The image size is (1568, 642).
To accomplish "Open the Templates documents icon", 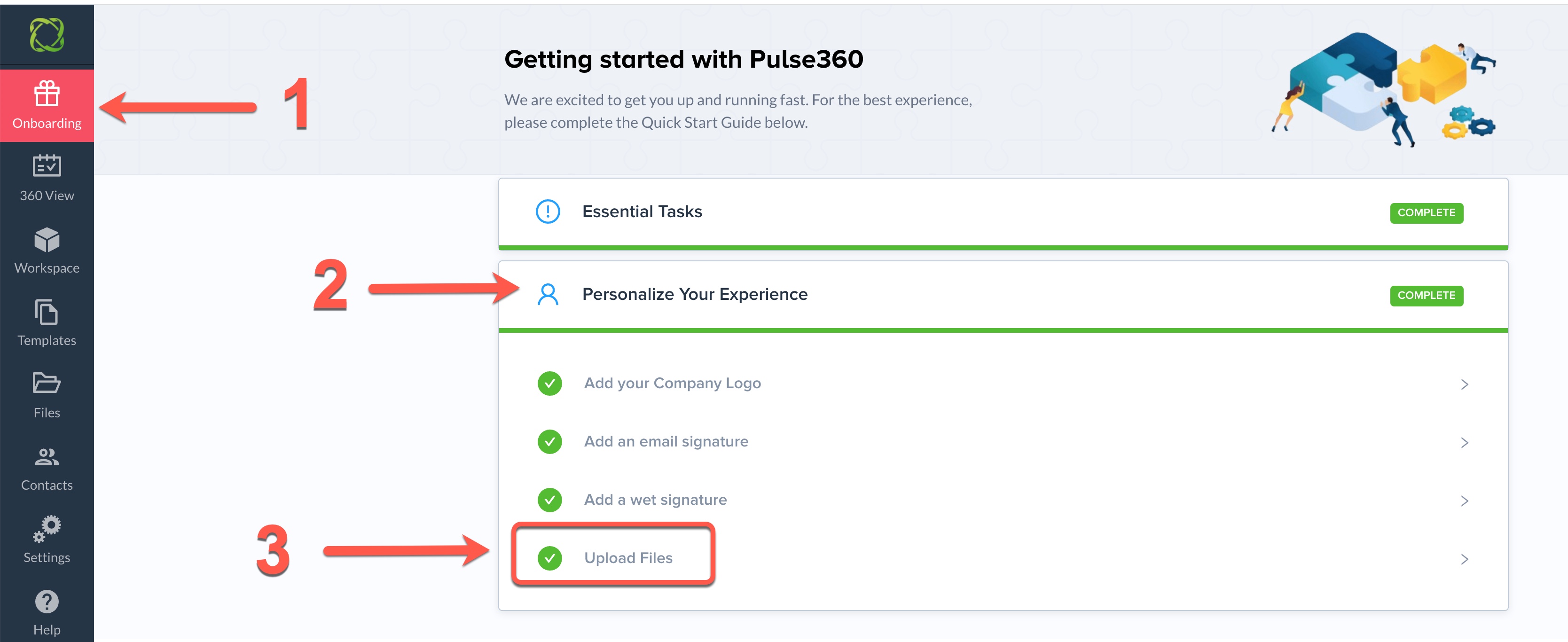I will coord(47,312).
